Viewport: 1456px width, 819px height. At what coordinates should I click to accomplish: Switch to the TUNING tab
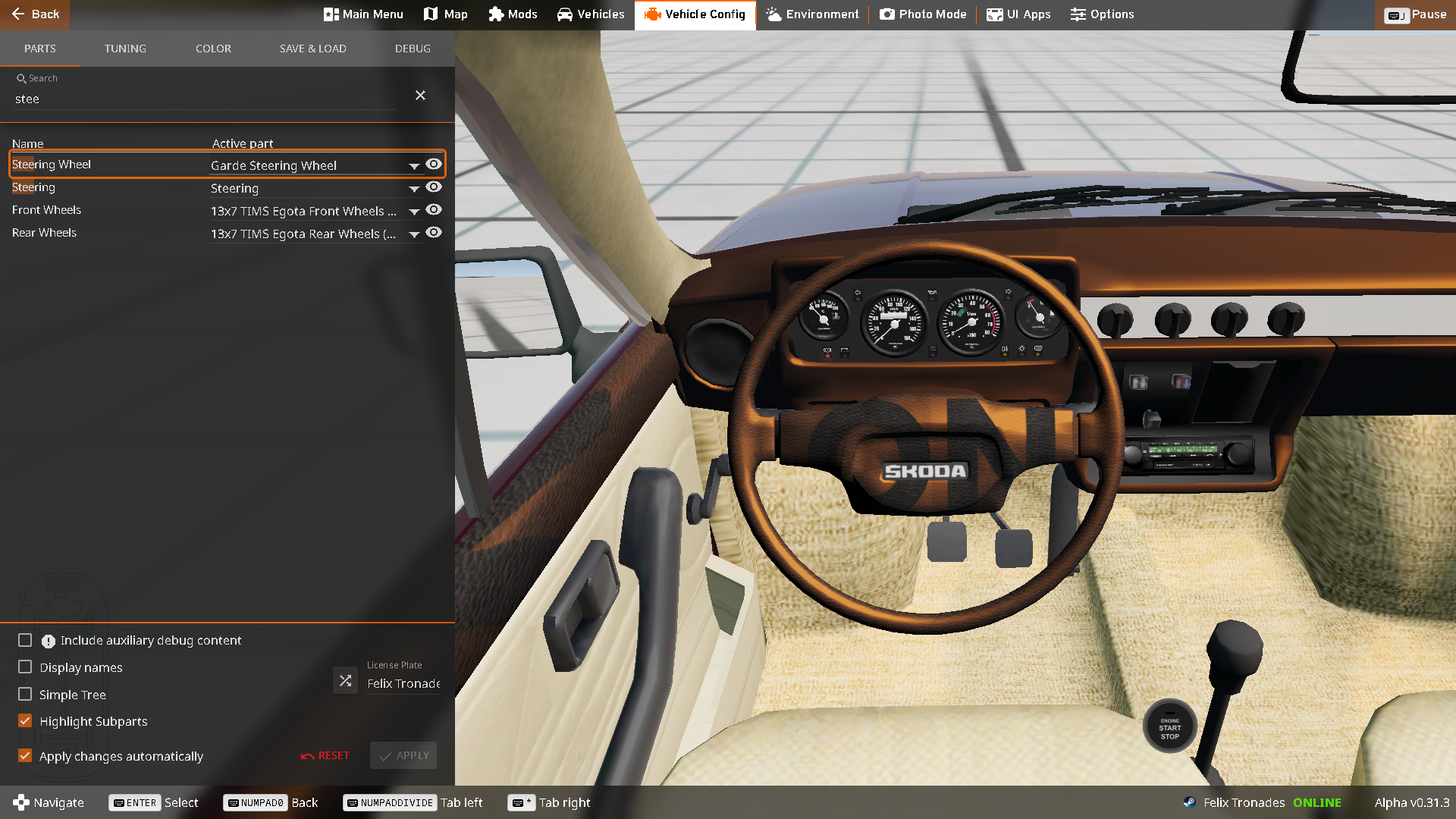point(125,49)
